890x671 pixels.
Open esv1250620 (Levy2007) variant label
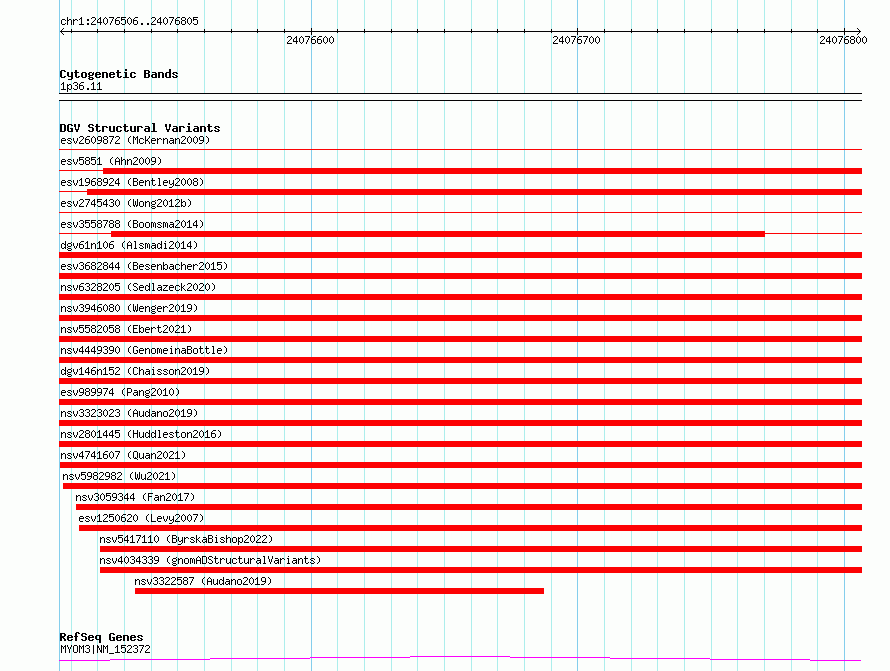(141, 518)
